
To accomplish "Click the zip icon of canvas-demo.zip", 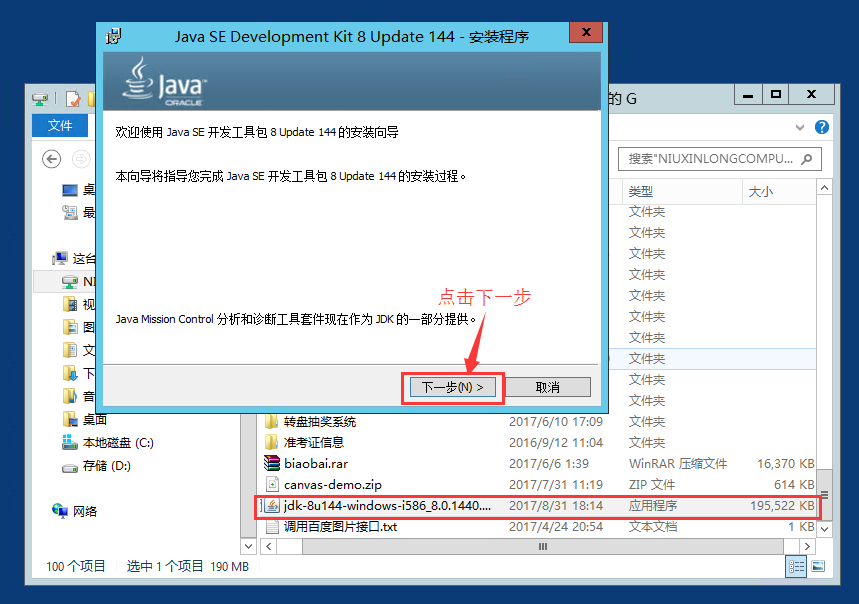I will point(272,484).
